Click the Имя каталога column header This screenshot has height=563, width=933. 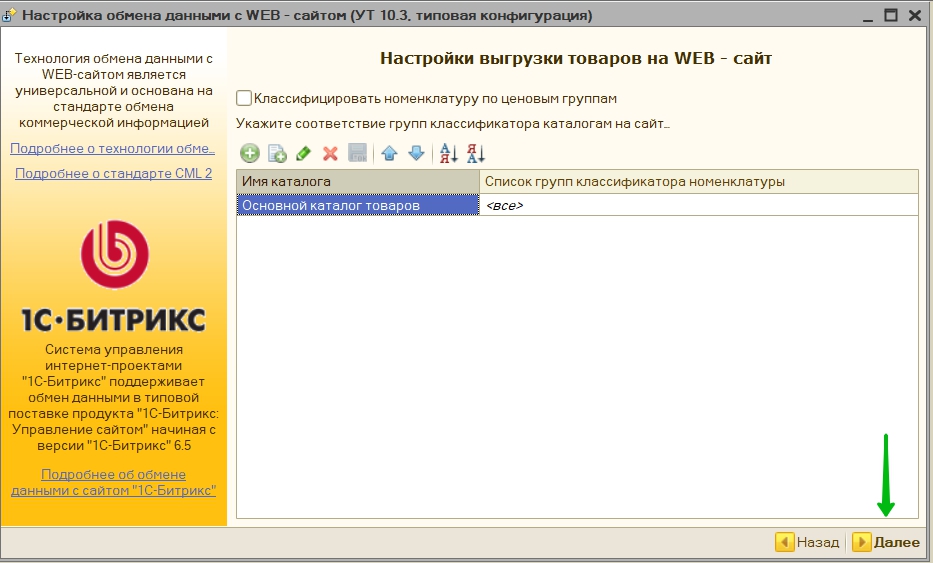pyautogui.click(x=358, y=182)
